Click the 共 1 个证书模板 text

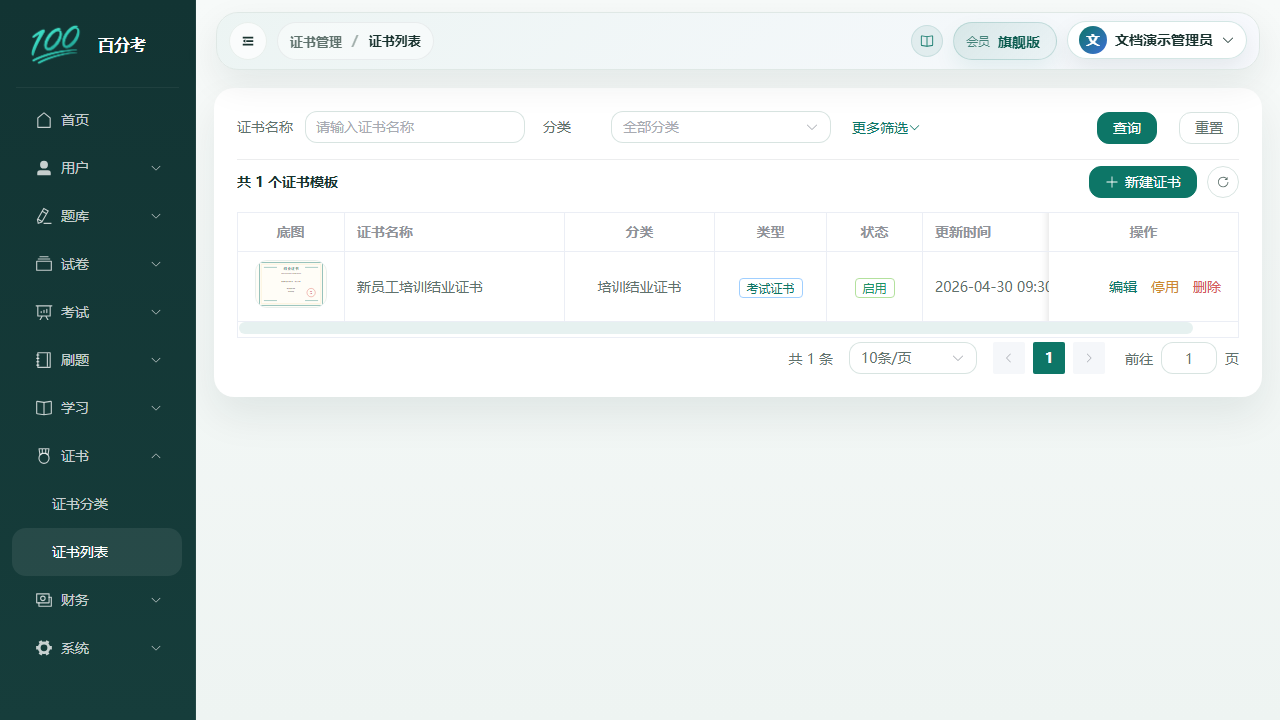pos(288,182)
